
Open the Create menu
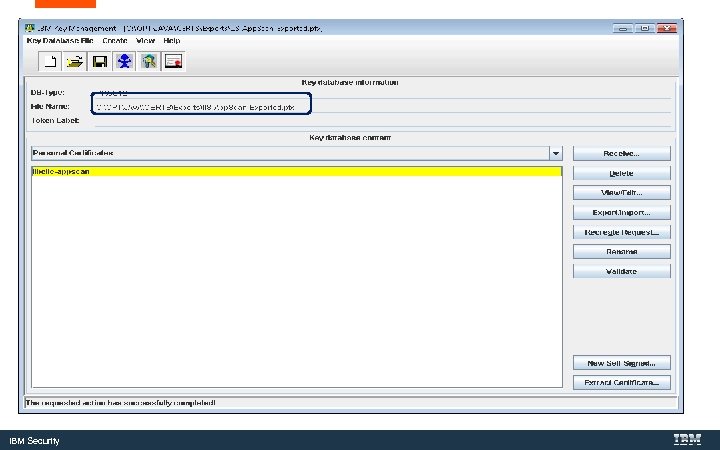[x=115, y=40]
